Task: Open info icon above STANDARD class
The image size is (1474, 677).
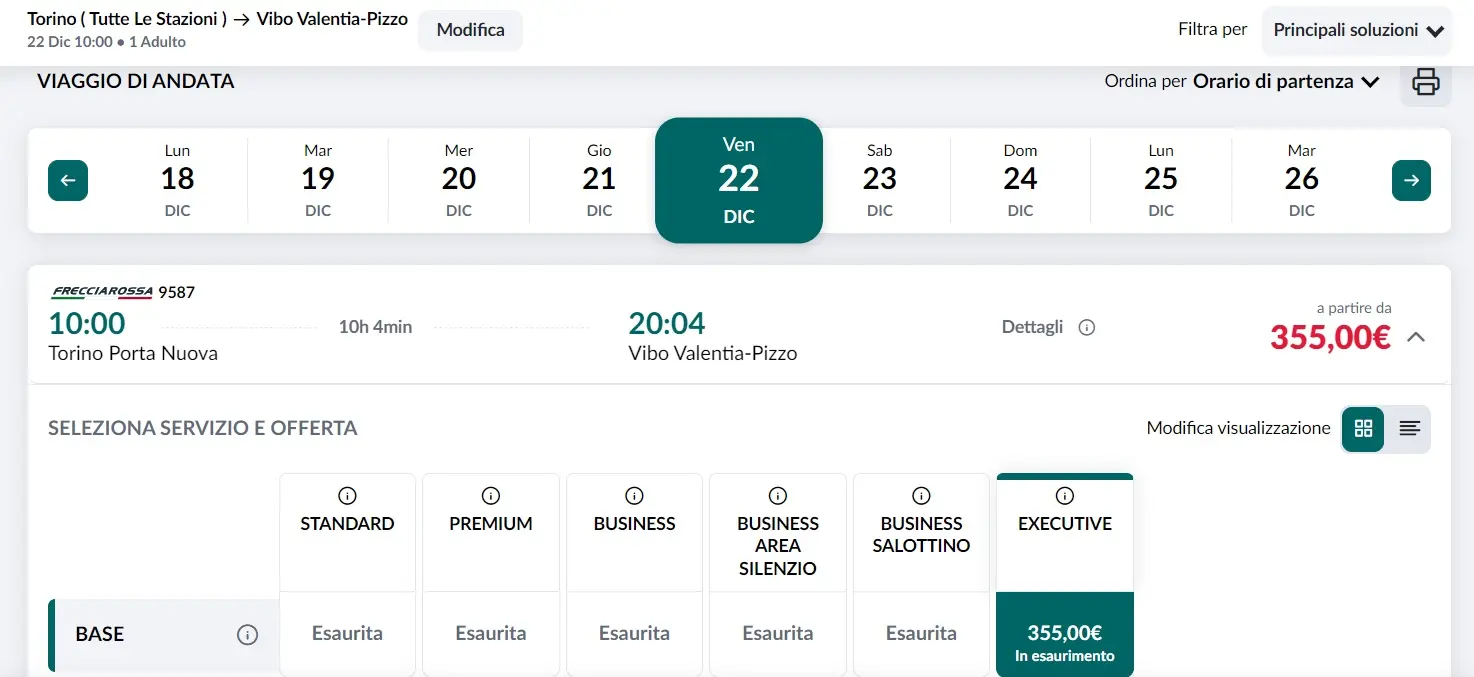Action: point(347,496)
